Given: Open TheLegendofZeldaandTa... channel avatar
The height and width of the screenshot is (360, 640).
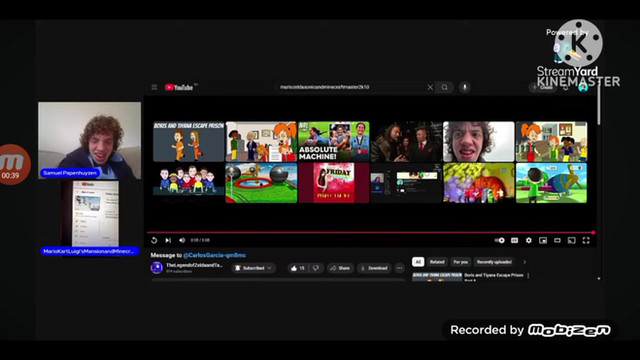Looking at the screenshot, I should [x=156, y=268].
